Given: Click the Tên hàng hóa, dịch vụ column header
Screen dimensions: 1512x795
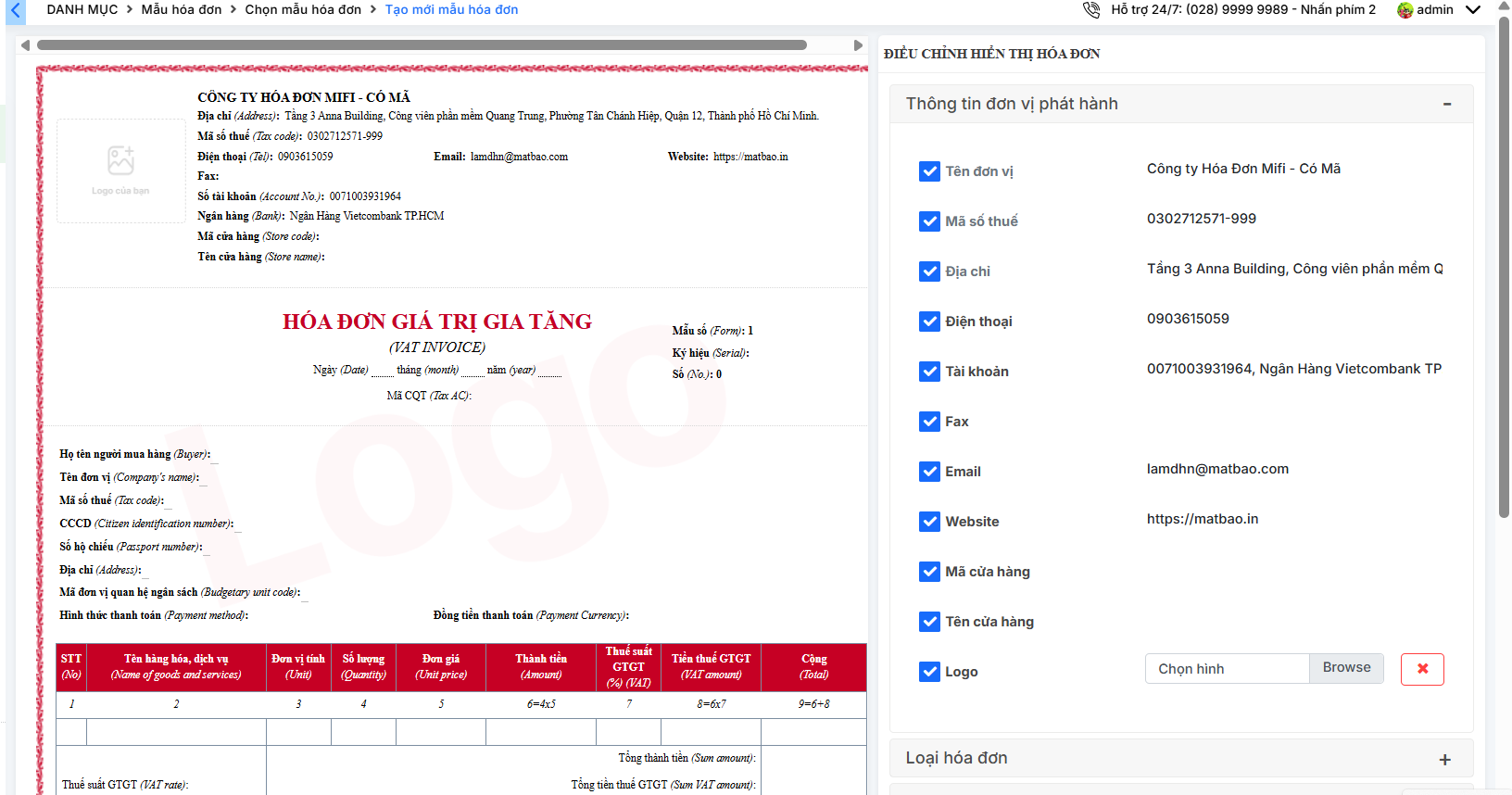Looking at the screenshot, I should 176,667.
